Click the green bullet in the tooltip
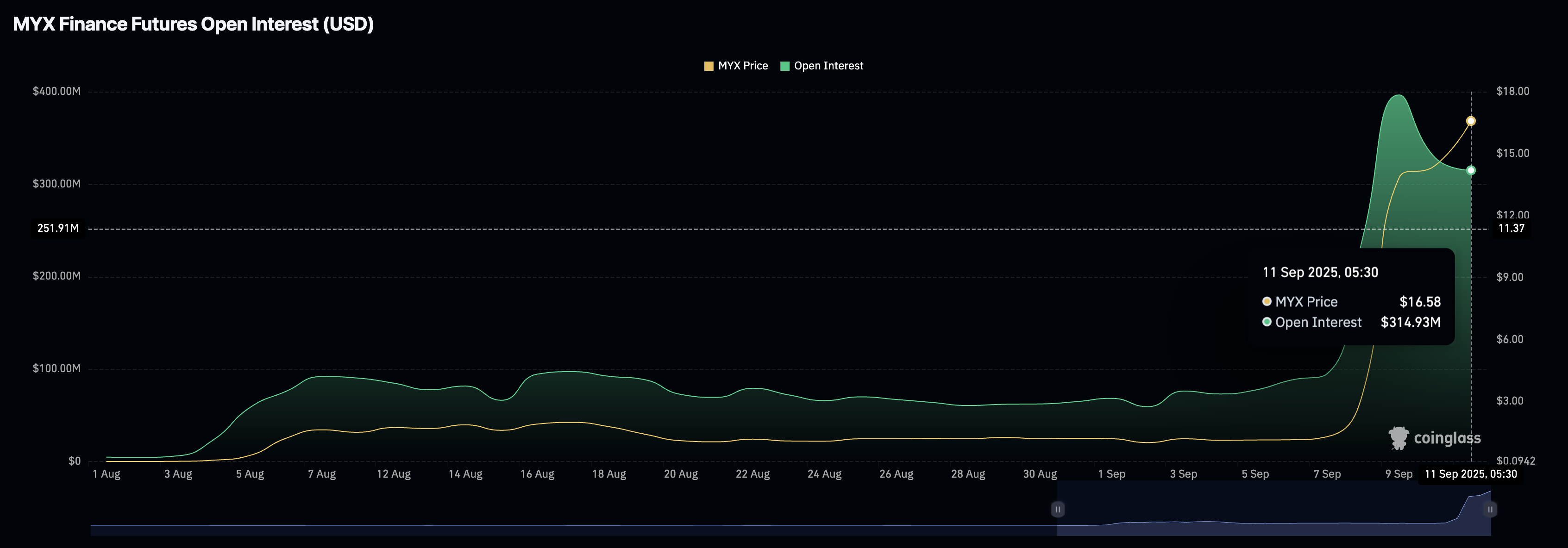Viewport: 1568px width, 548px height. point(1267,322)
